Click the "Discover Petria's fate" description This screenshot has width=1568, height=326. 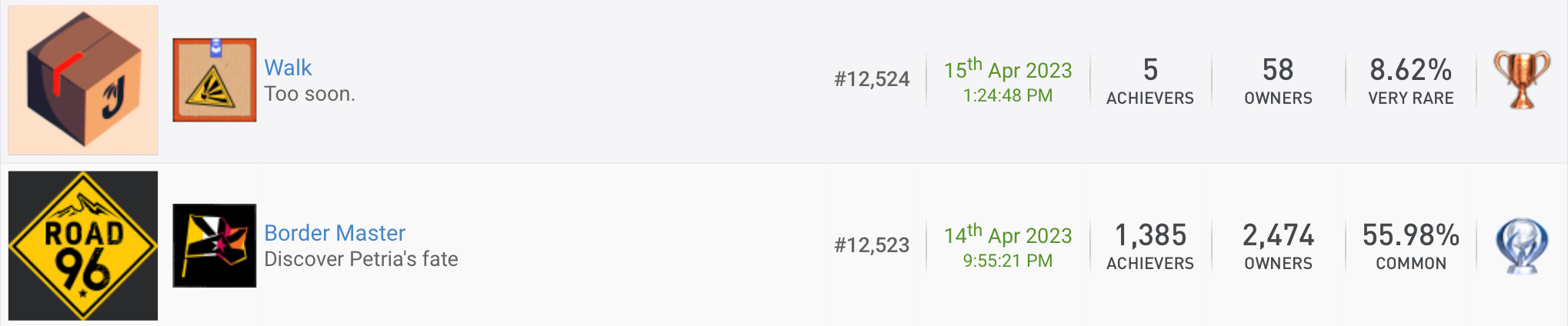[361, 259]
